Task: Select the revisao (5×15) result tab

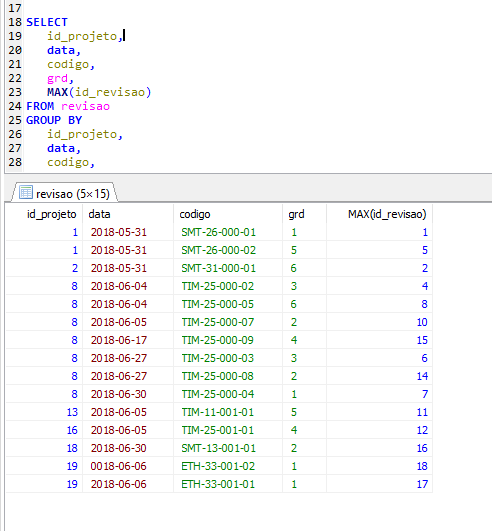Action: click(64, 193)
